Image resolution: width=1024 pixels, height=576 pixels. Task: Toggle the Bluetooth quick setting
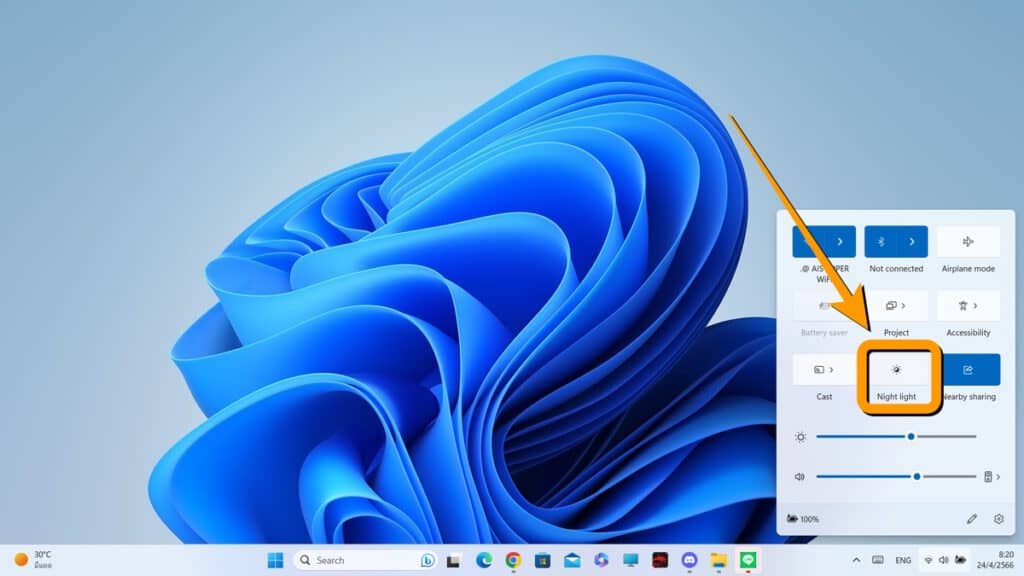click(x=880, y=242)
